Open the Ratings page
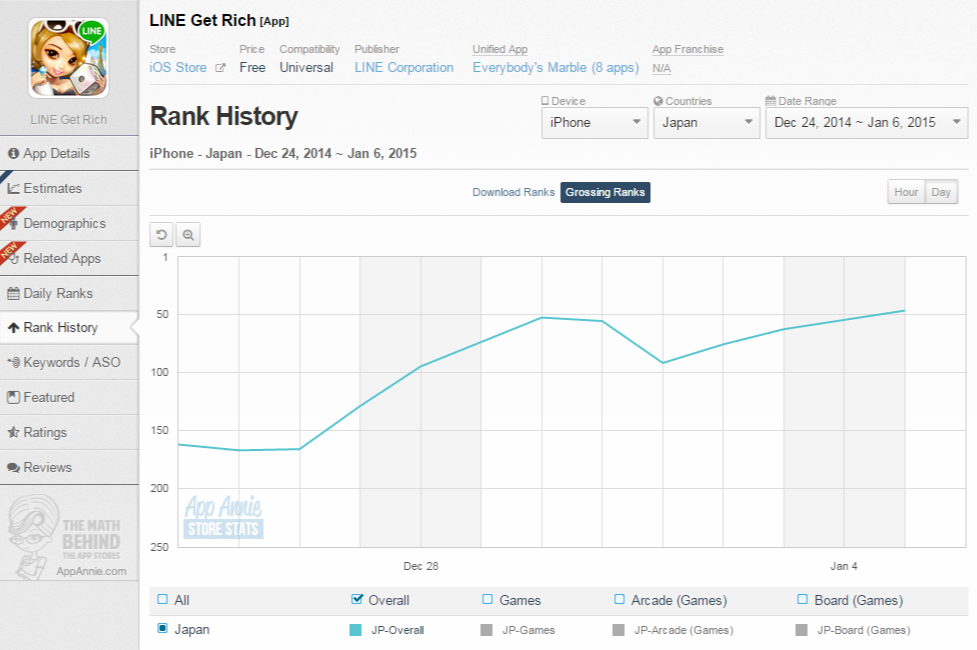 click(x=69, y=432)
